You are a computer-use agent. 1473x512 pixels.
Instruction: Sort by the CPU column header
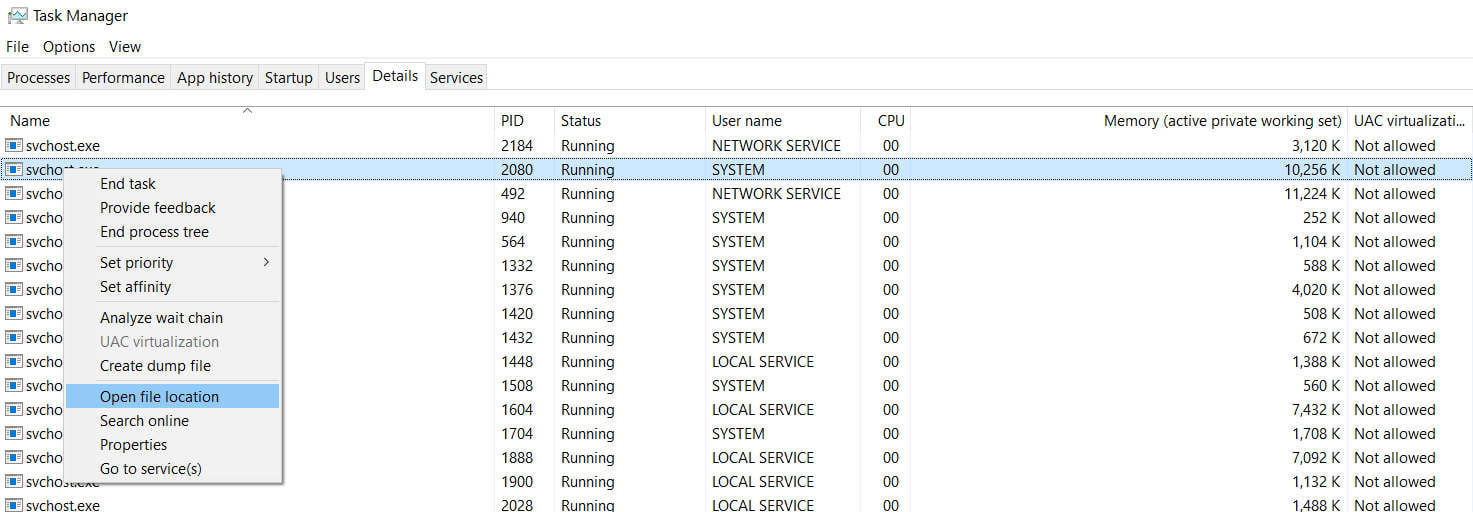886,120
